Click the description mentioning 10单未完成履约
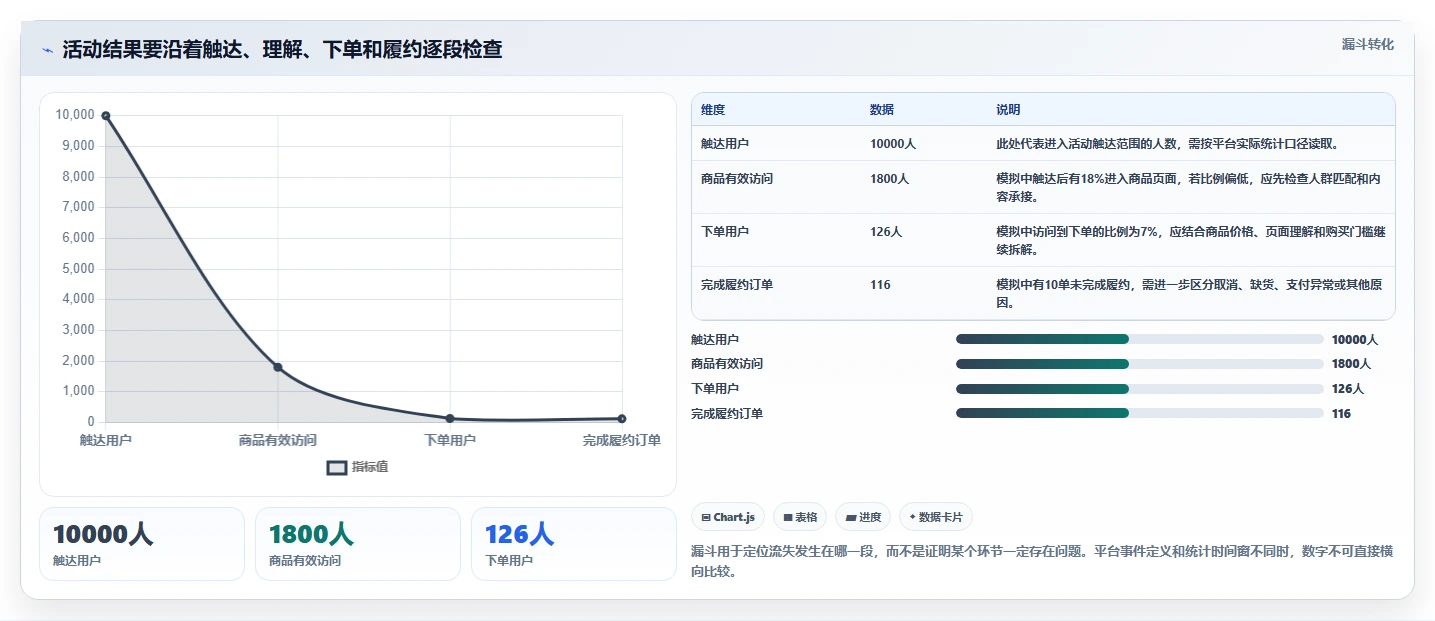 (x=1189, y=294)
